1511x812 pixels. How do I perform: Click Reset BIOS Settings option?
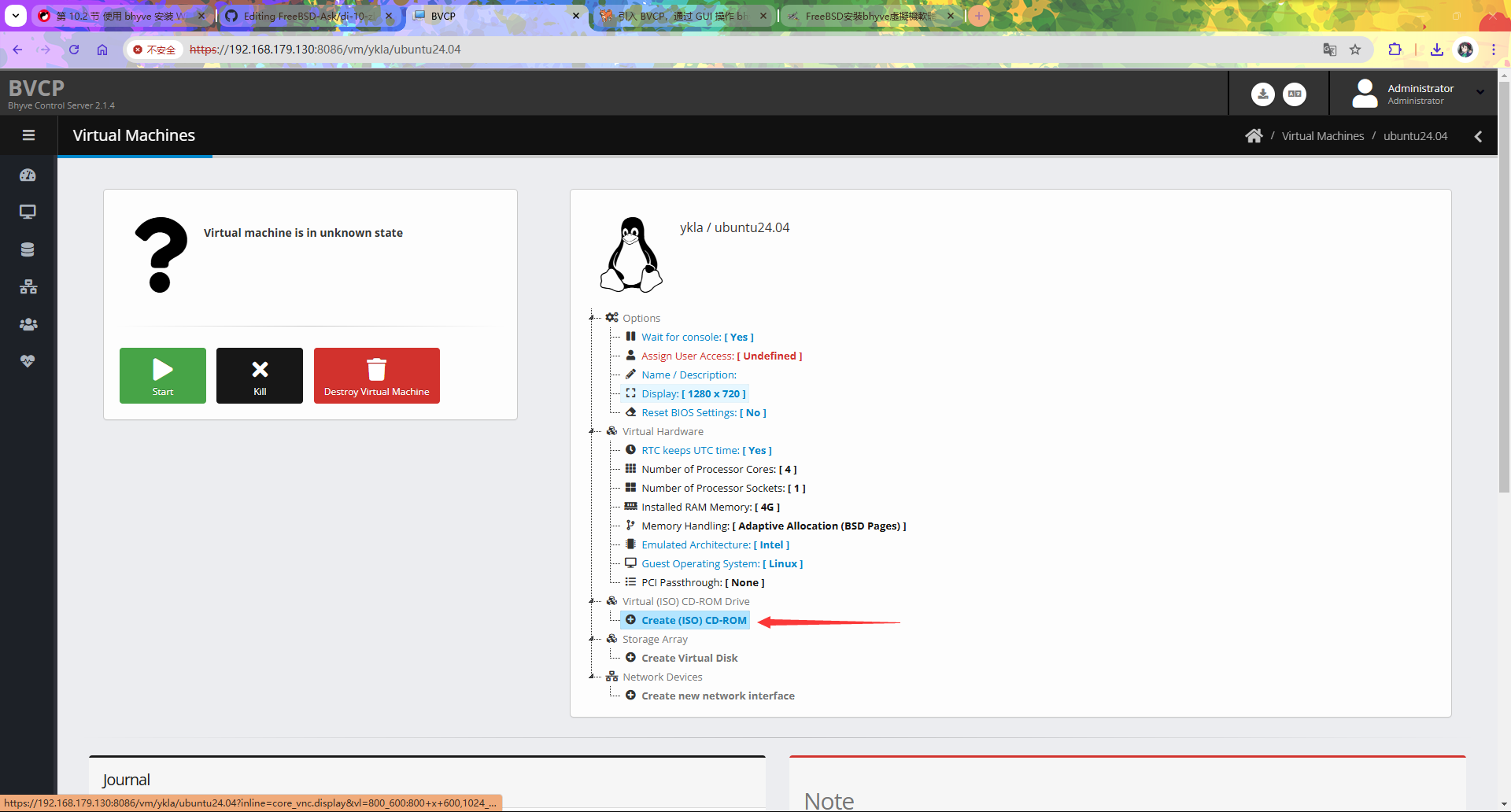pyautogui.click(x=704, y=412)
